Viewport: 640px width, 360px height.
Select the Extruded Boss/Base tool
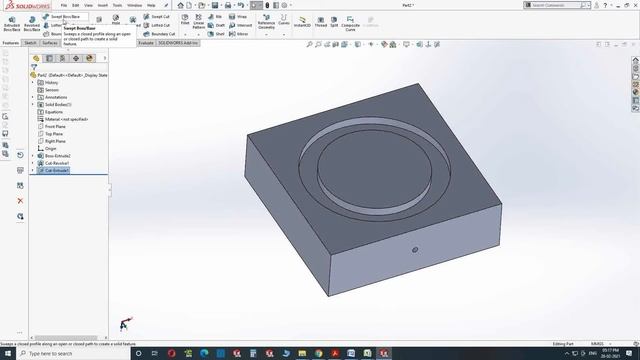12,24
